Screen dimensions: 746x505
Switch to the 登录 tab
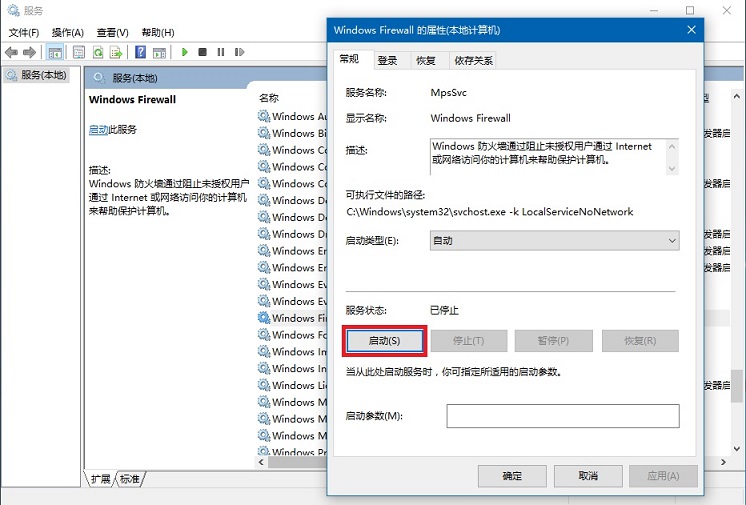387,61
